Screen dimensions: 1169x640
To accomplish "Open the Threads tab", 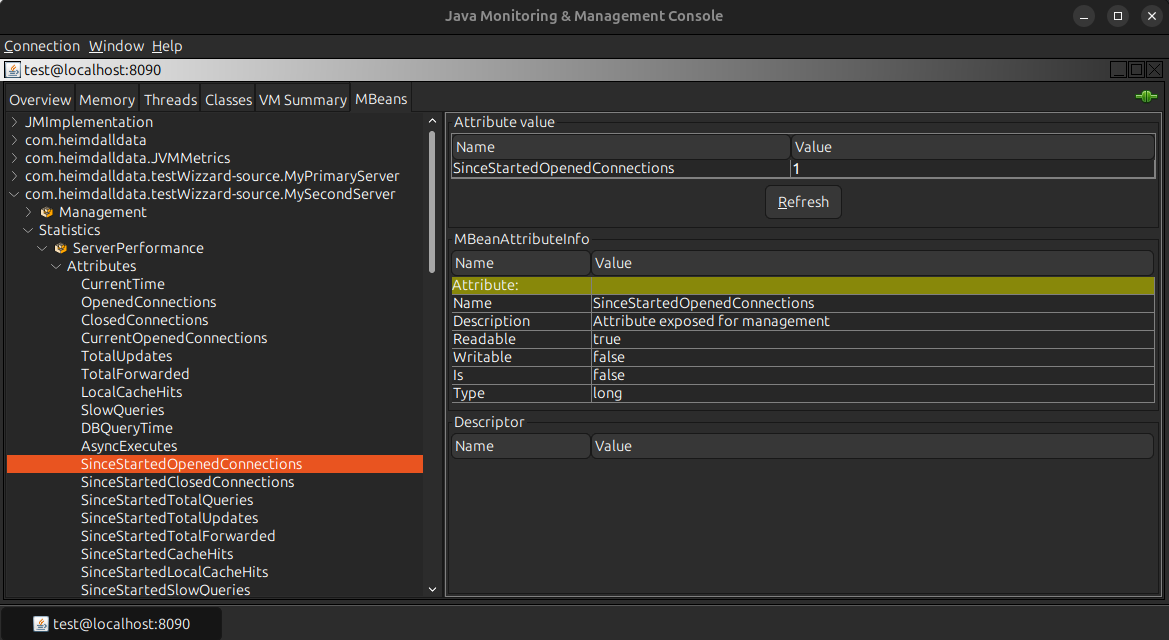I will pyautogui.click(x=170, y=100).
